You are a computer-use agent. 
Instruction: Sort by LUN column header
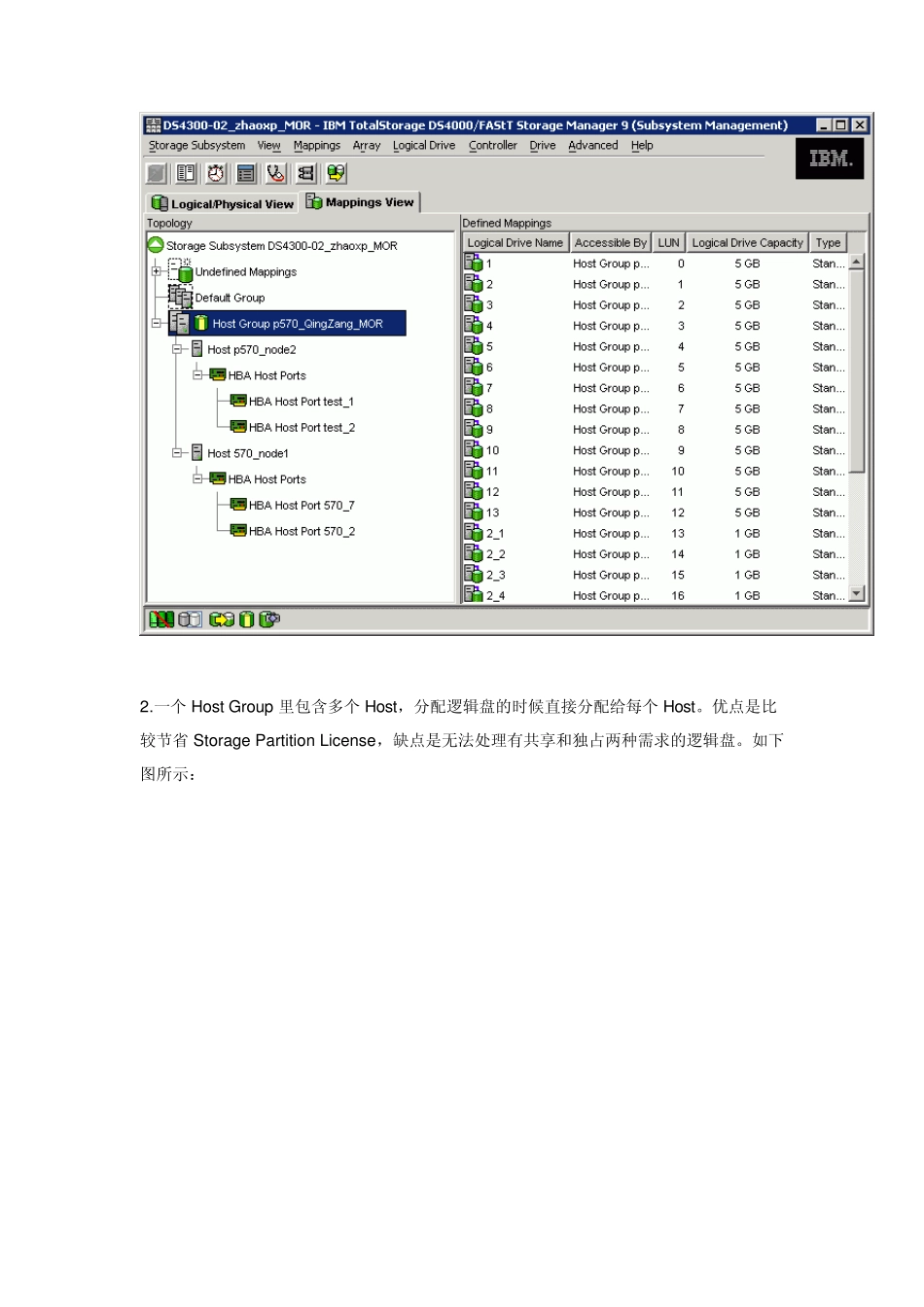(x=668, y=243)
